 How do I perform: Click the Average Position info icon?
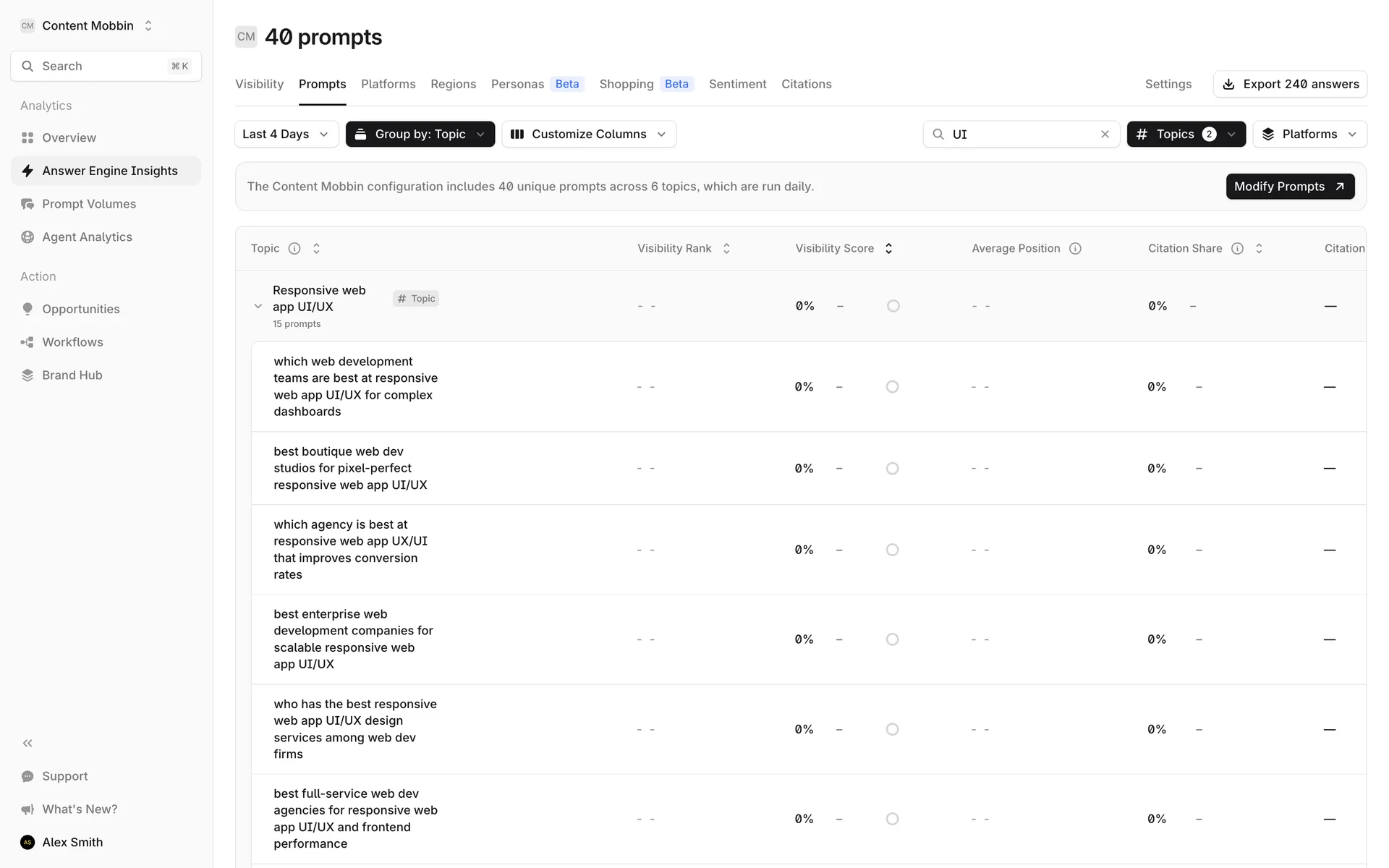(1075, 249)
